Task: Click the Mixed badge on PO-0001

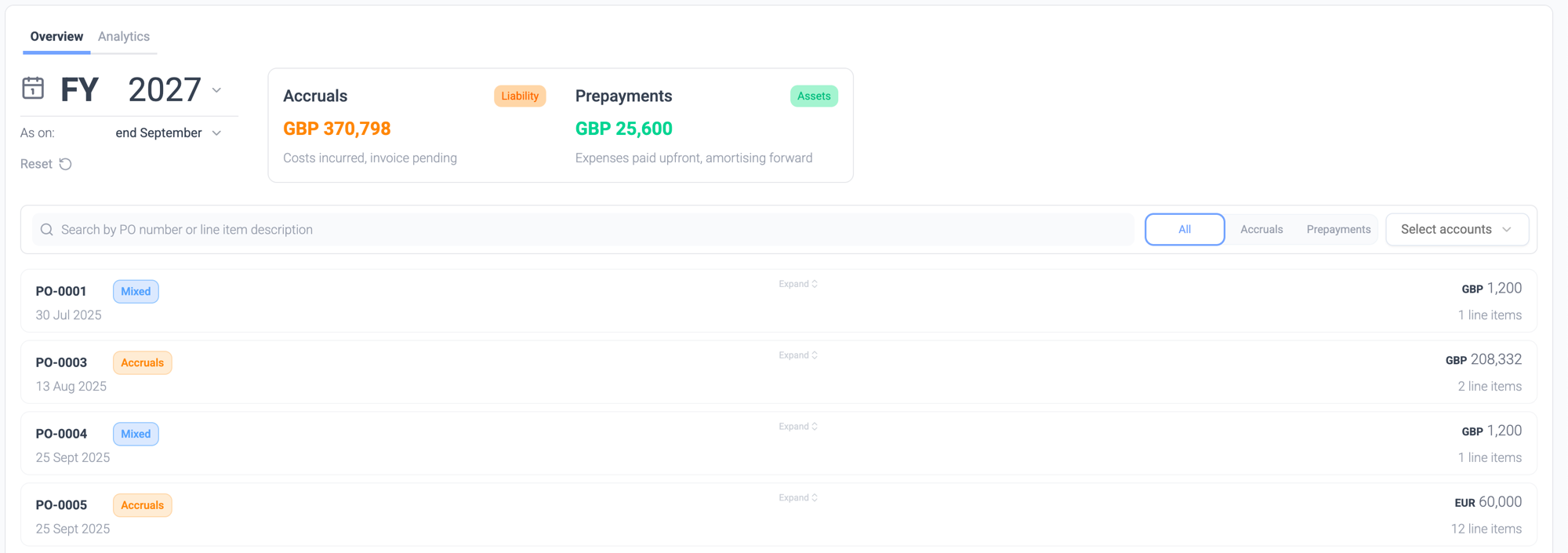Action: pyautogui.click(x=136, y=292)
